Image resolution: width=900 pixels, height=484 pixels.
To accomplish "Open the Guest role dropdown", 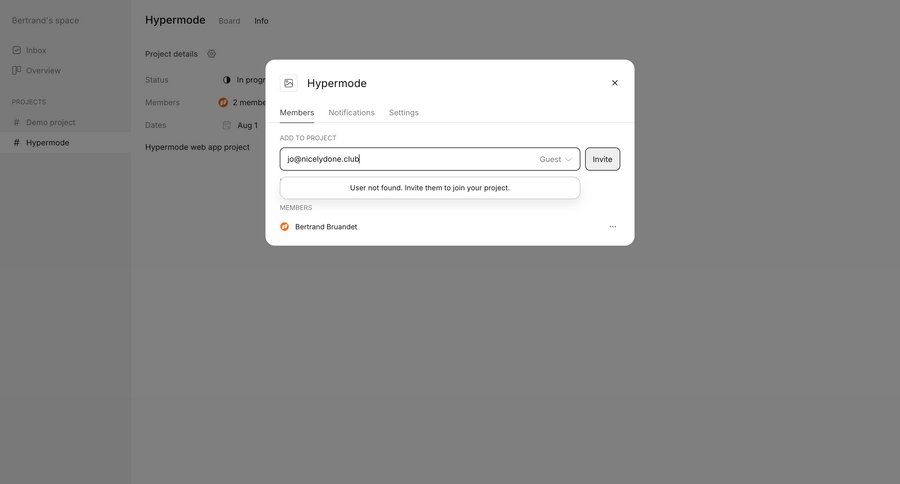I will [x=555, y=159].
